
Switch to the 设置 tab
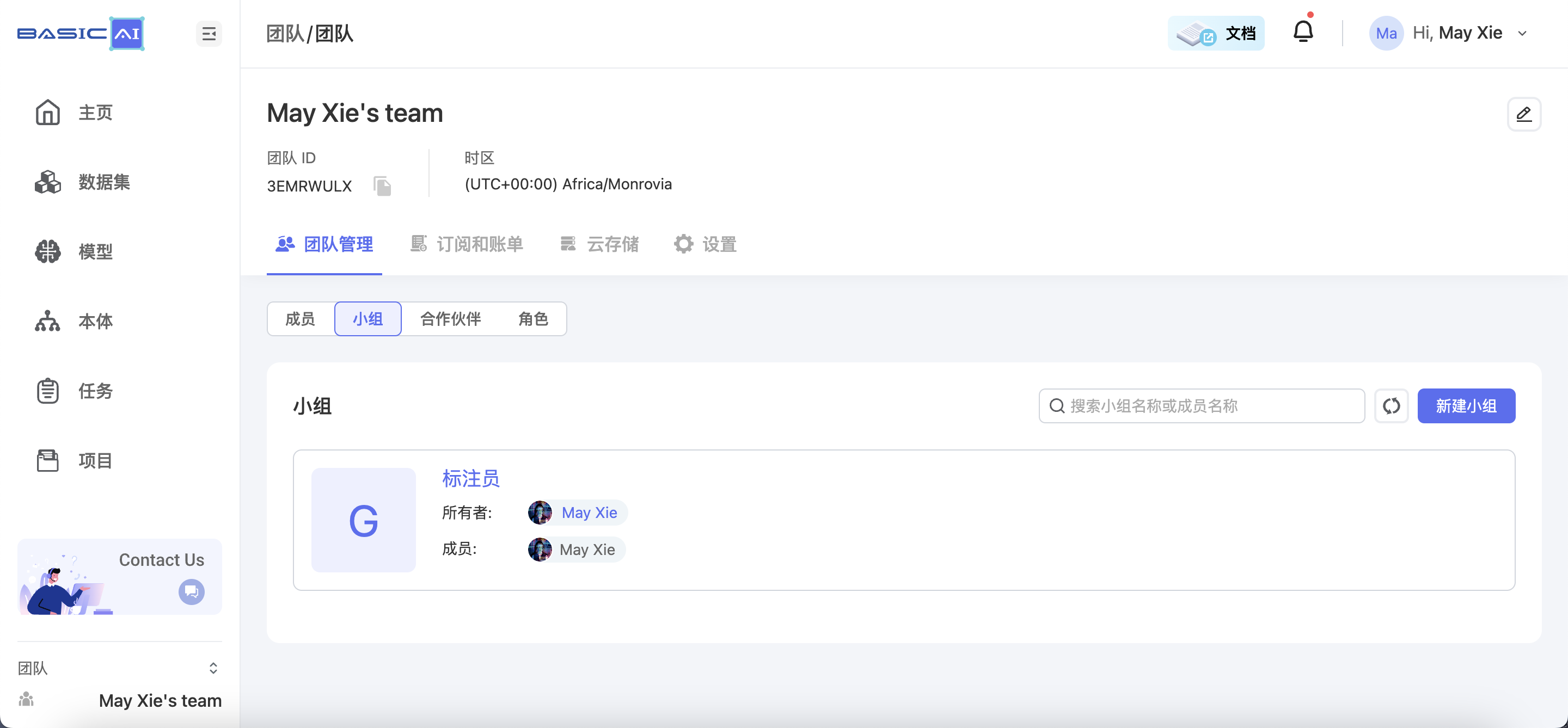pyautogui.click(x=705, y=244)
